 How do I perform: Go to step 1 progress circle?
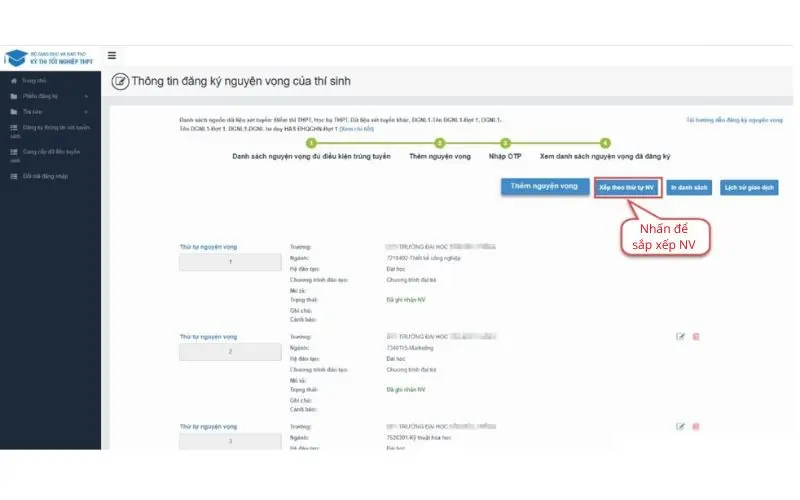[x=311, y=143]
